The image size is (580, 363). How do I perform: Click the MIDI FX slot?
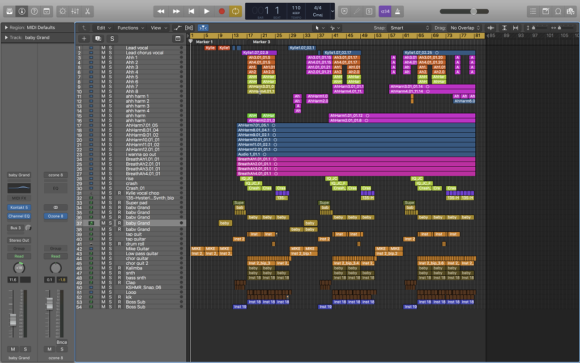[19, 198]
